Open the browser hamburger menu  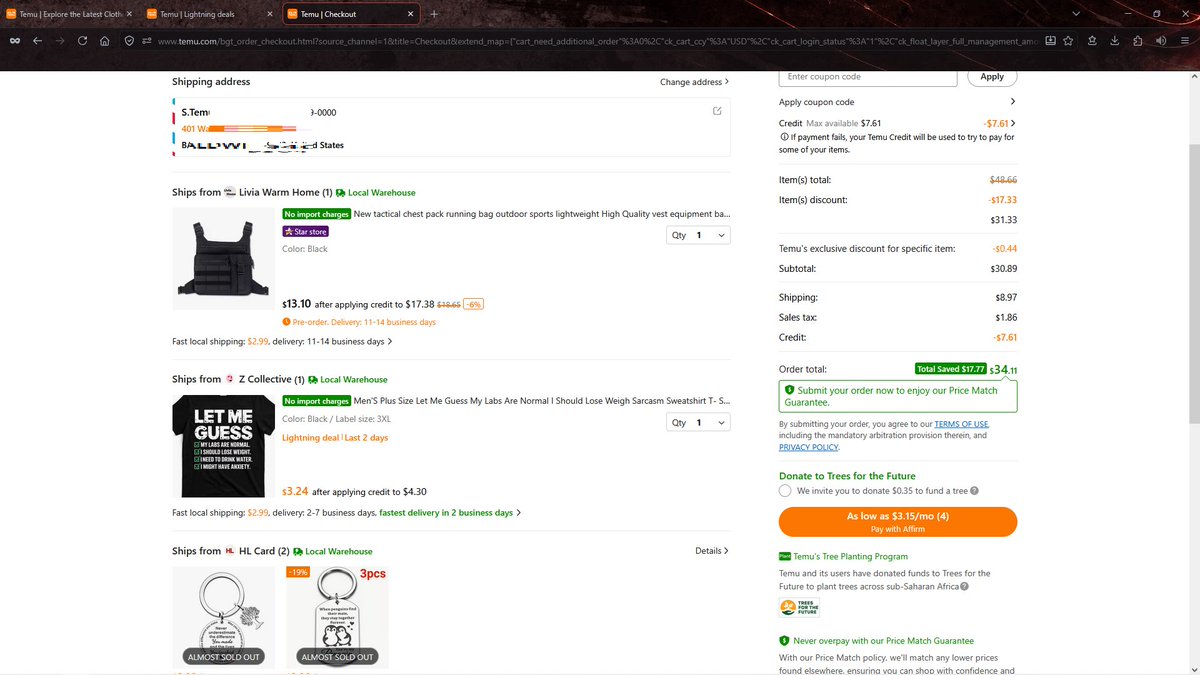[1184, 41]
